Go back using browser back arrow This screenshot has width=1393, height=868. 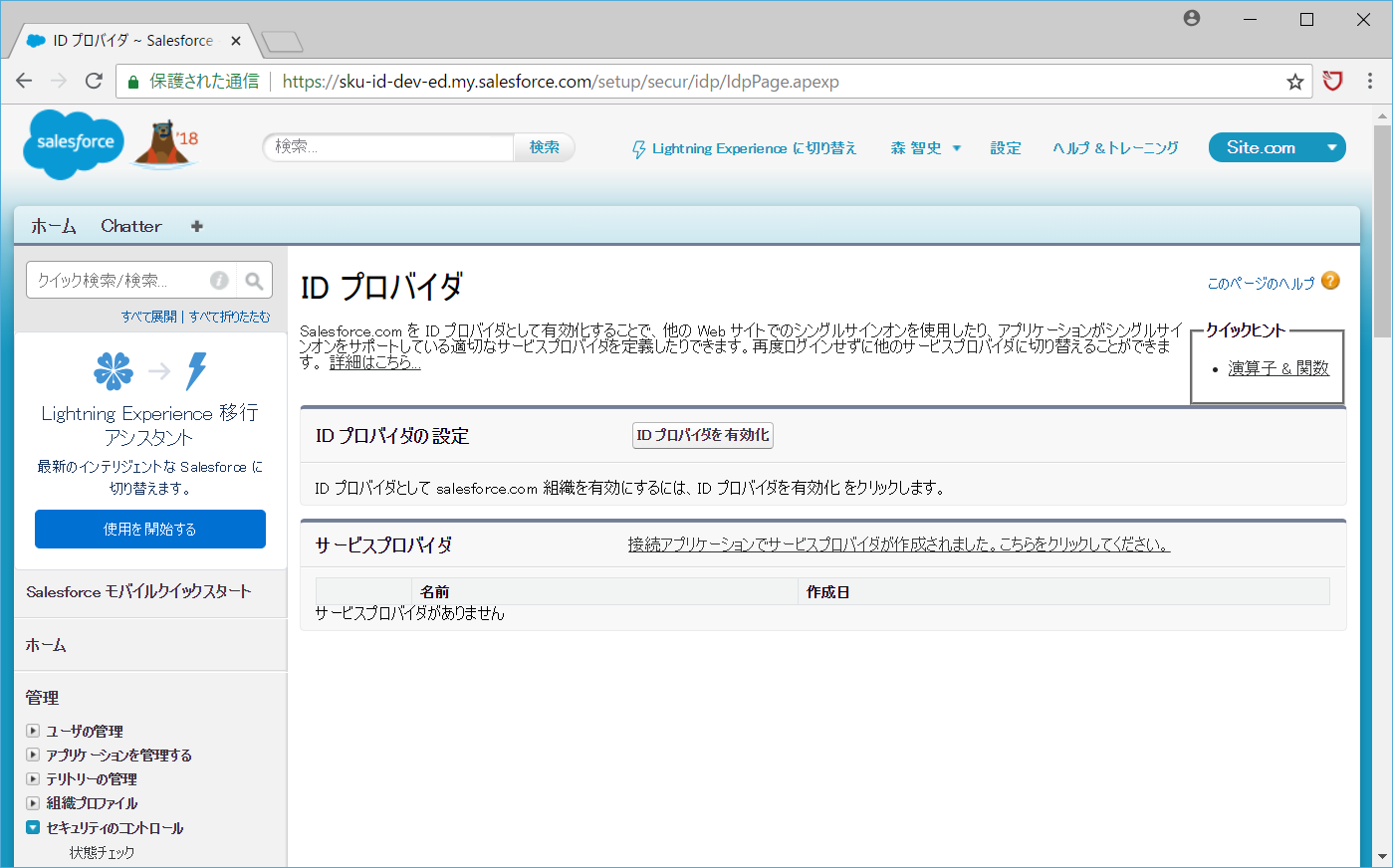pos(24,82)
